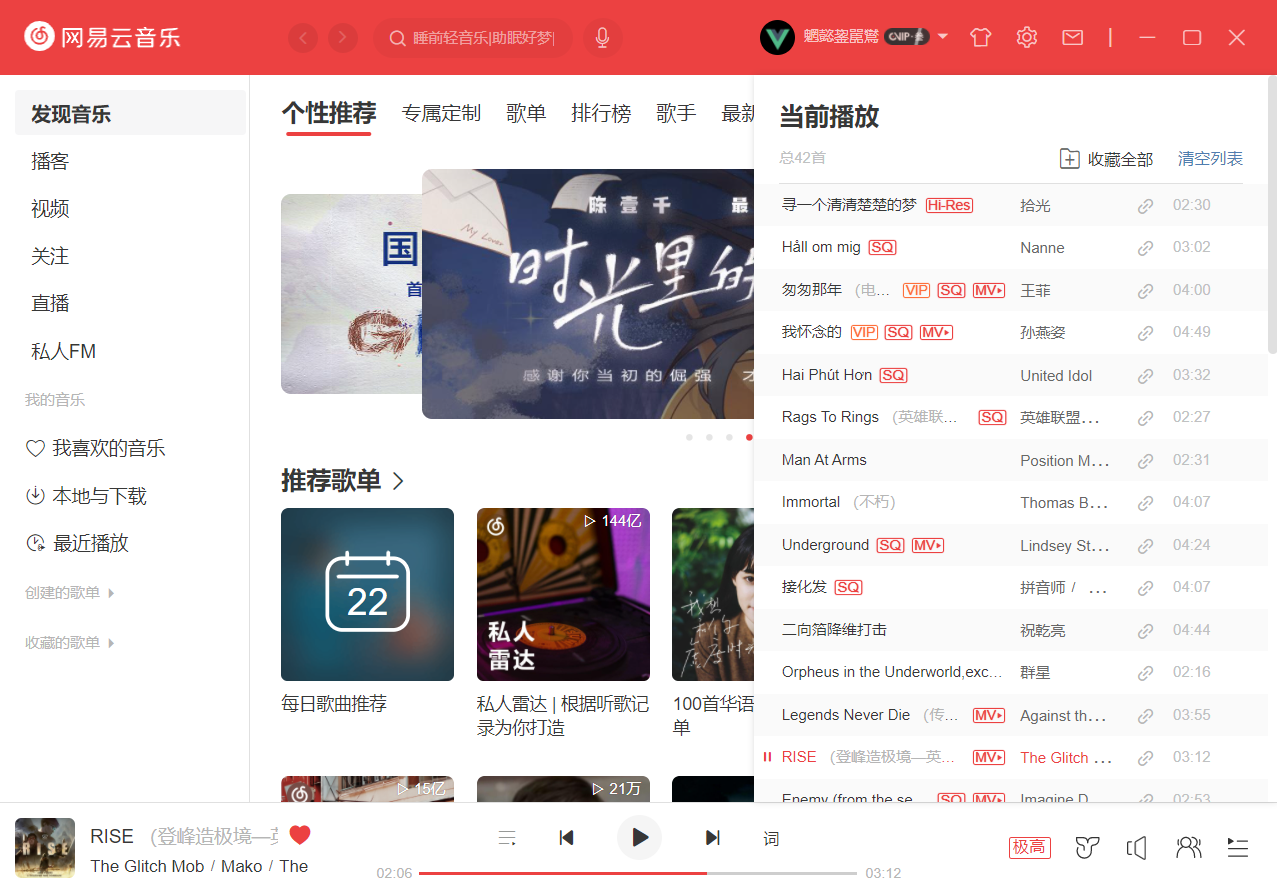Click the MV badge on 匆匆那年
This screenshot has height=892, width=1277.
[x=988, y=290]
